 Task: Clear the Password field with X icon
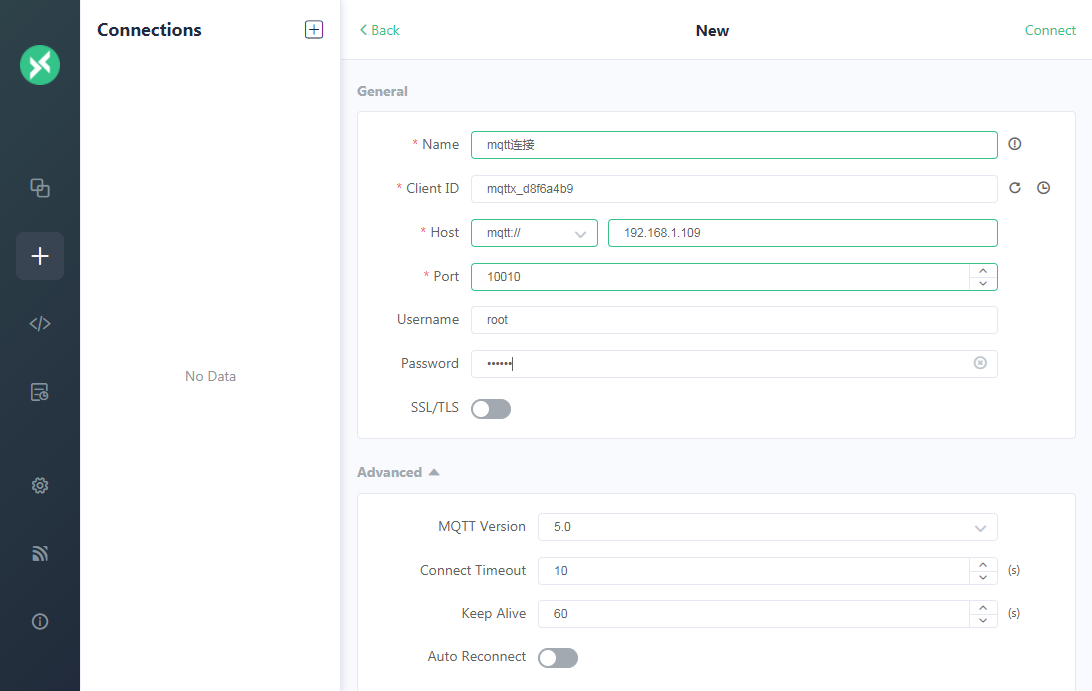coord(980,363)
